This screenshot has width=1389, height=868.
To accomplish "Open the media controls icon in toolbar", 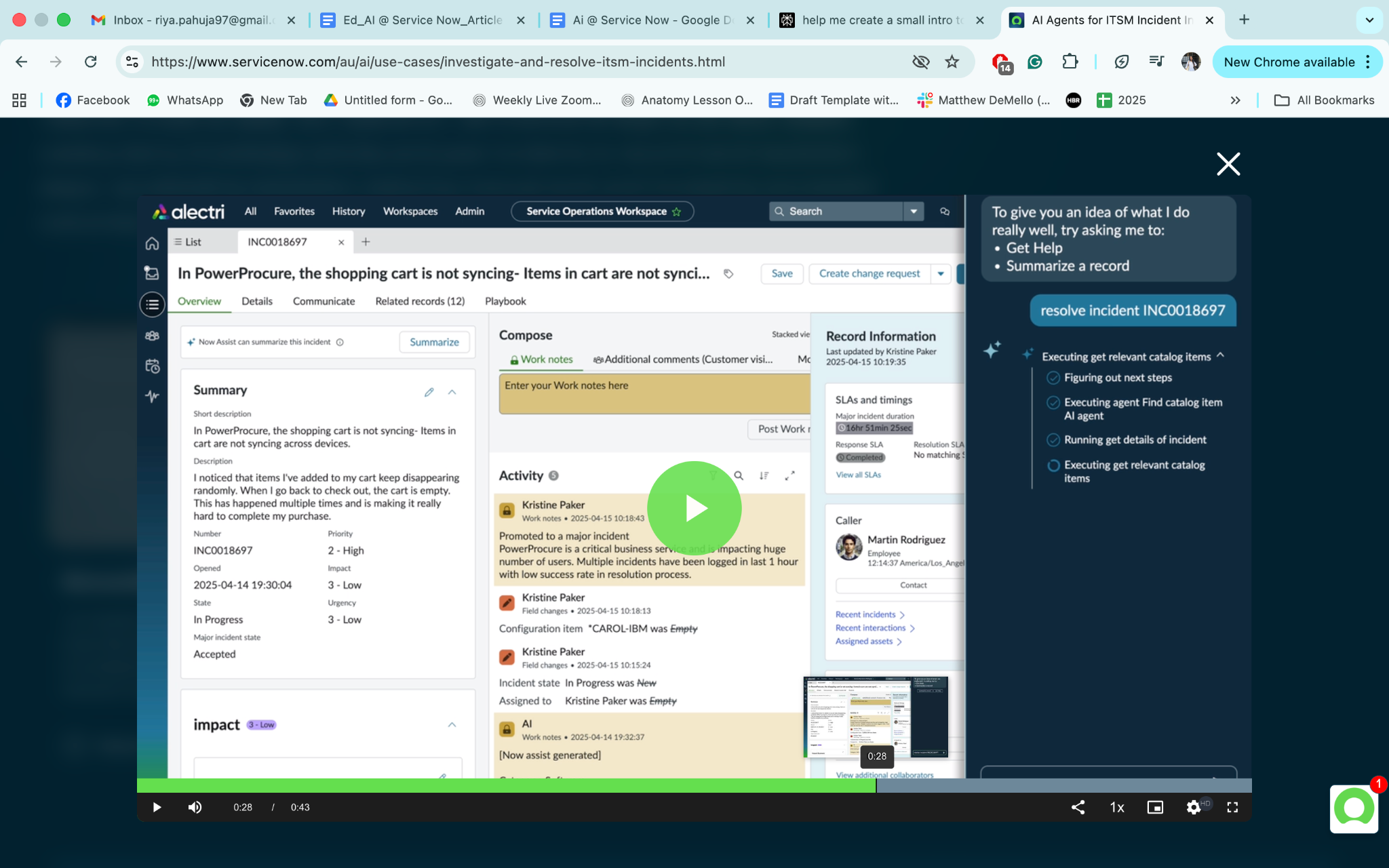I will pos(1156,62).
